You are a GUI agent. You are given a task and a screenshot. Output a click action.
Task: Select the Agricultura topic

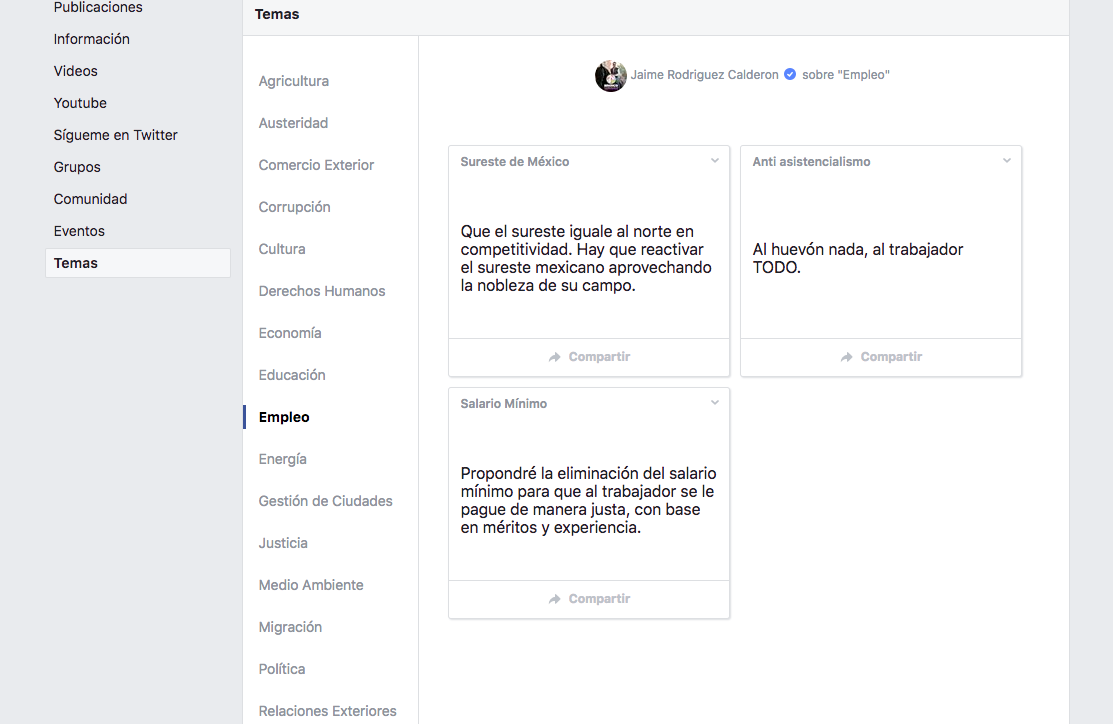(x=294, y=81)
